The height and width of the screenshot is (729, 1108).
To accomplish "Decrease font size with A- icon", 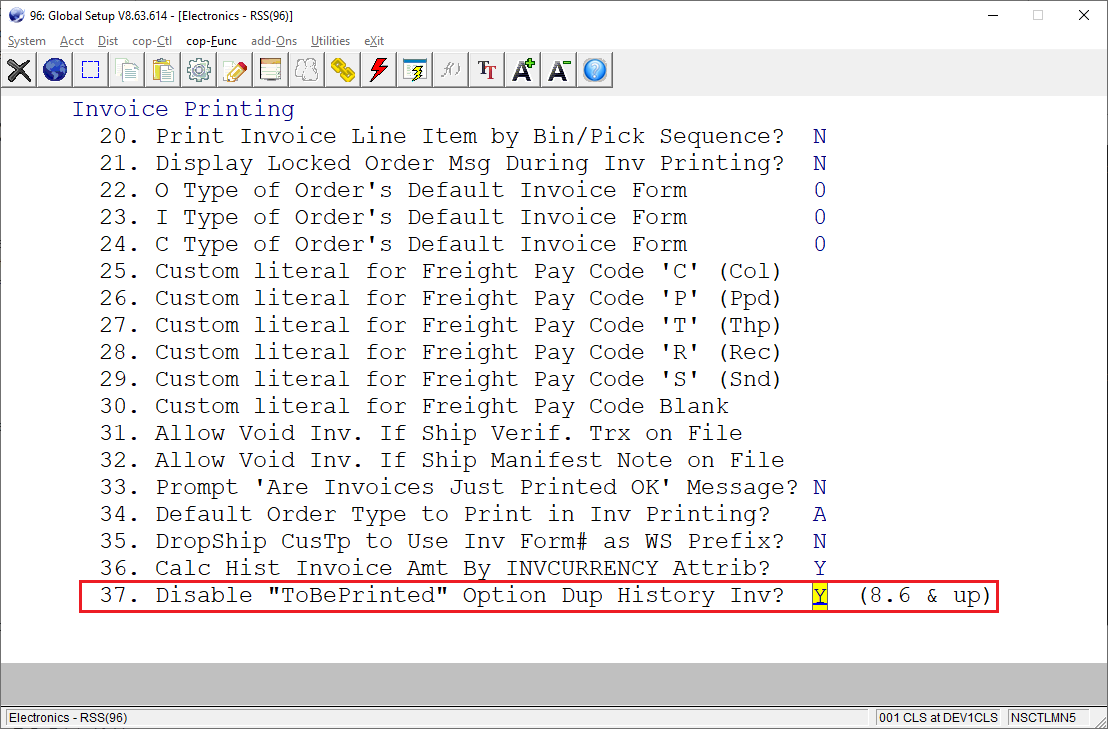I will click(x=560, y=70).
